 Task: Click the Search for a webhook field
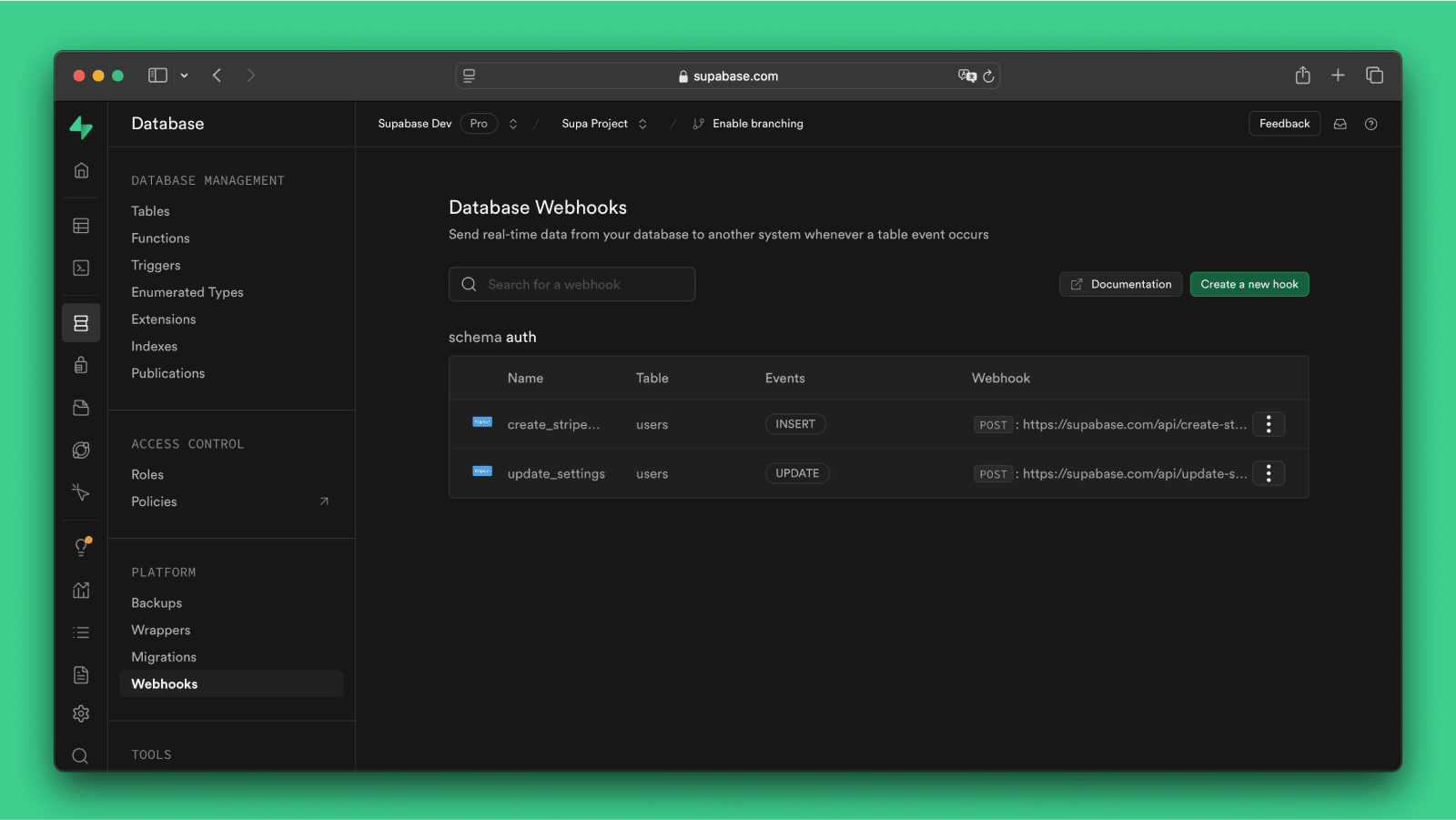click(x=571, y=284)
